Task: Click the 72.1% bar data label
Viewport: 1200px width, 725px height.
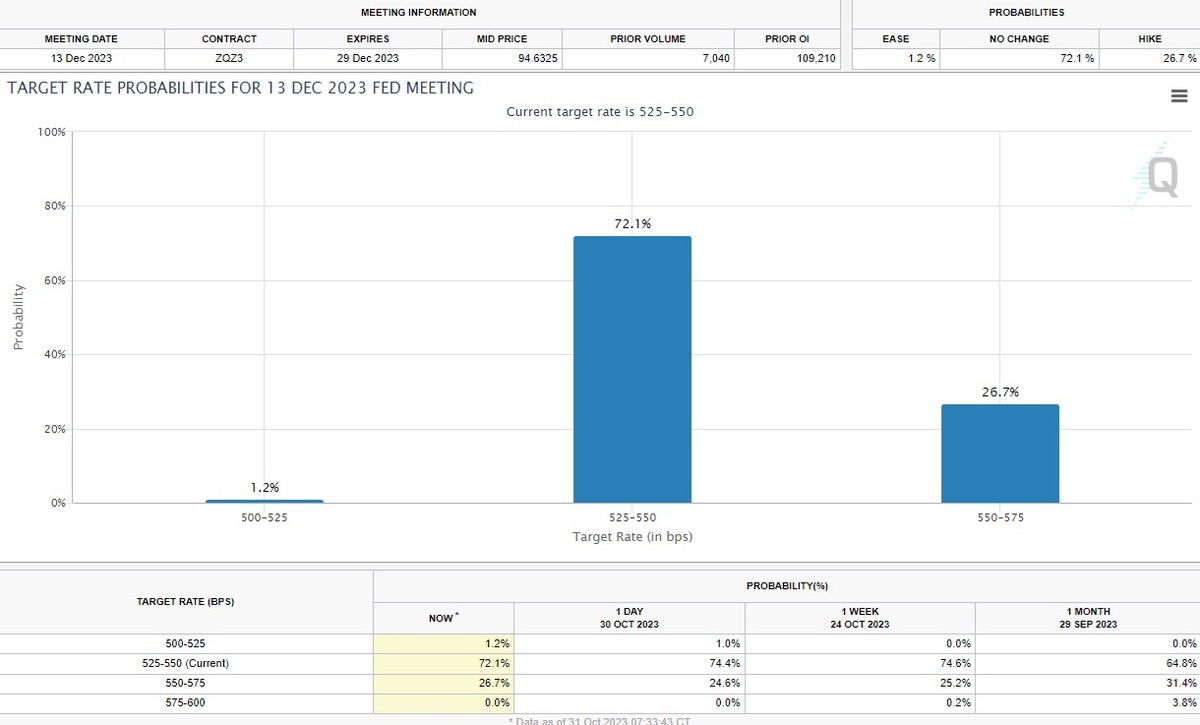Action: [632, 224]
